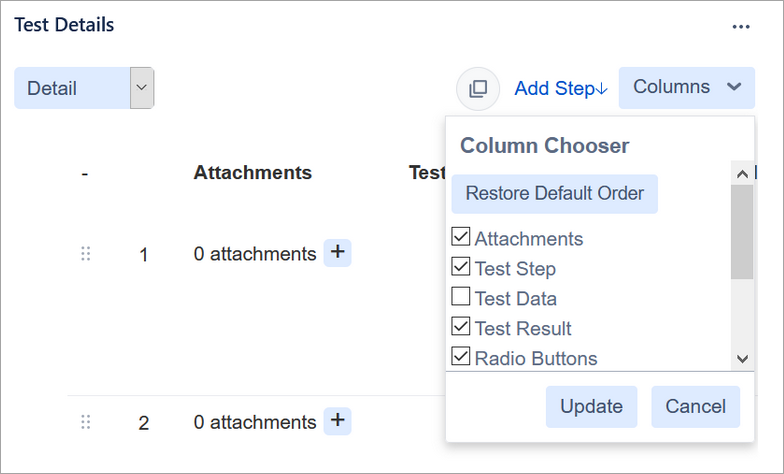Click drag handle icon for step 2

[85, 423]
